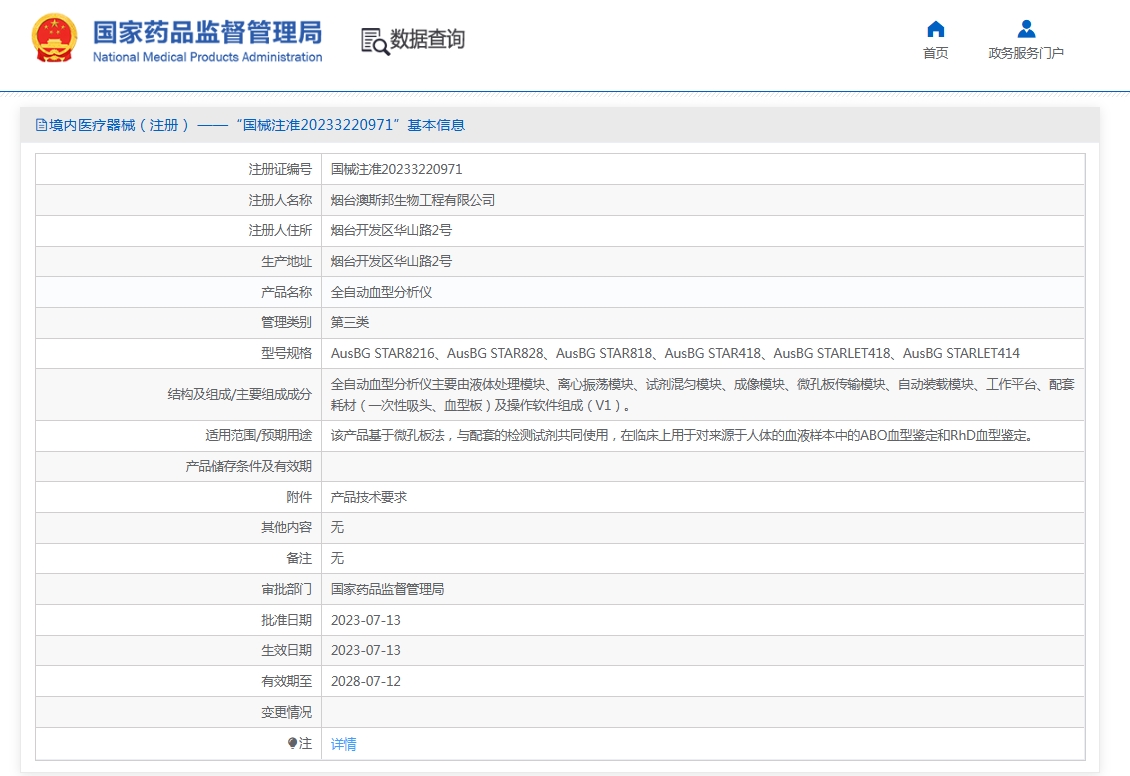The width and height of the screenshot is (1130, 776).
Task: Select registration number 国械注准20233220971 value
Action: coord(396,169)
